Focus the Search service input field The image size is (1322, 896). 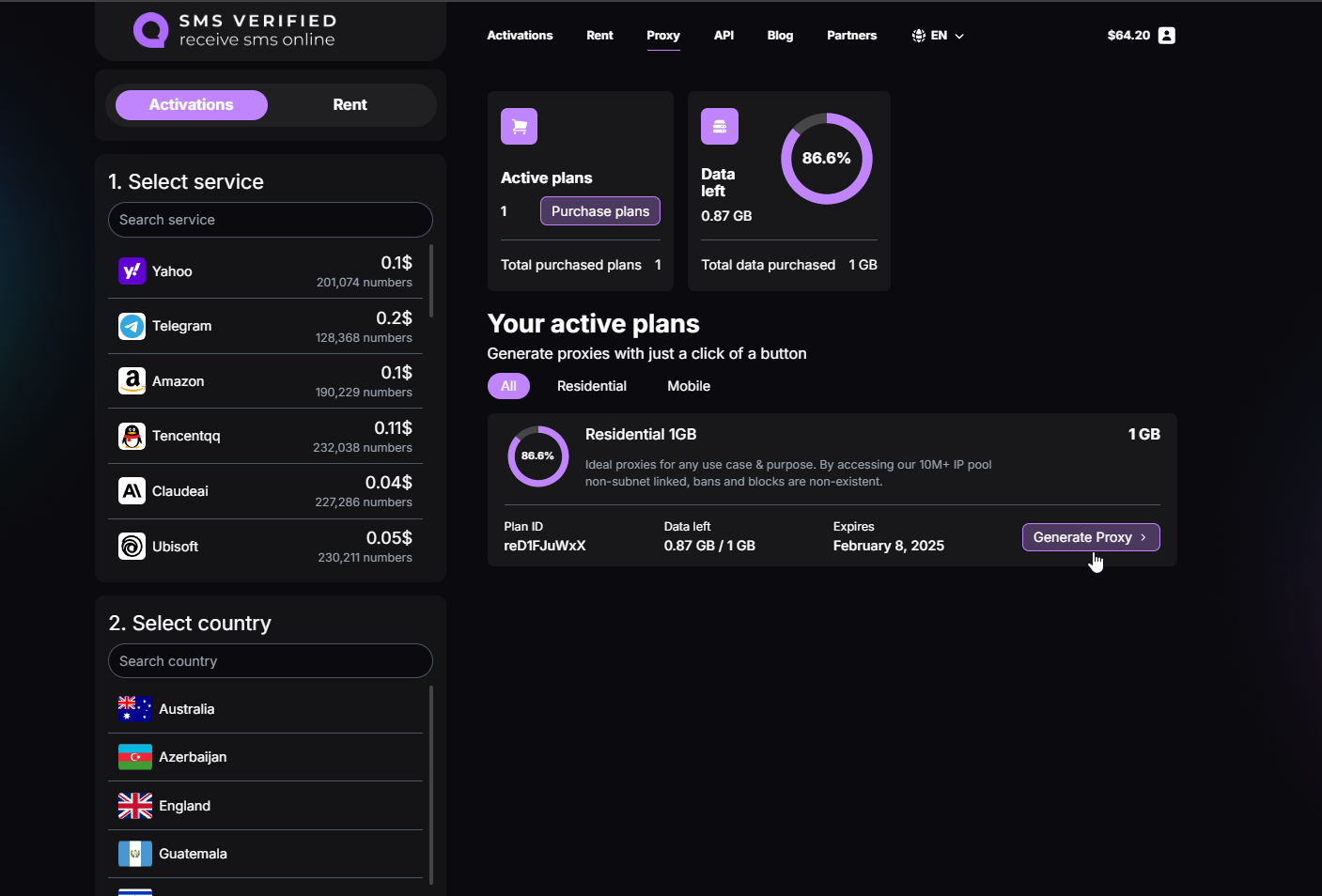pos(271,220)
